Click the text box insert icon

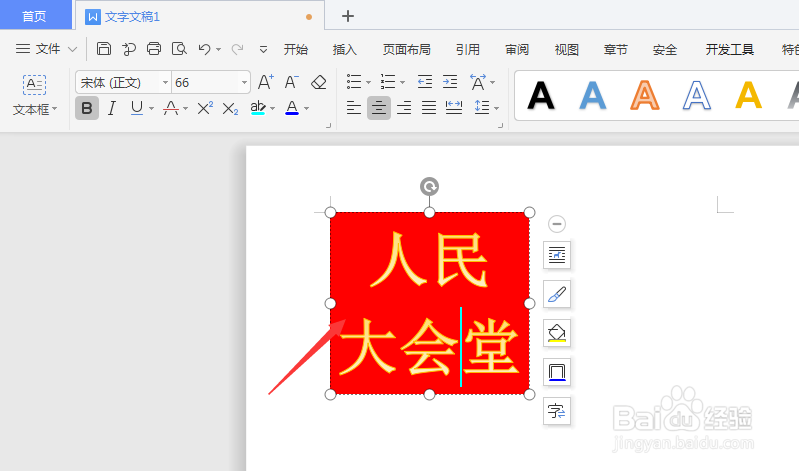click(x=35, y=85)
